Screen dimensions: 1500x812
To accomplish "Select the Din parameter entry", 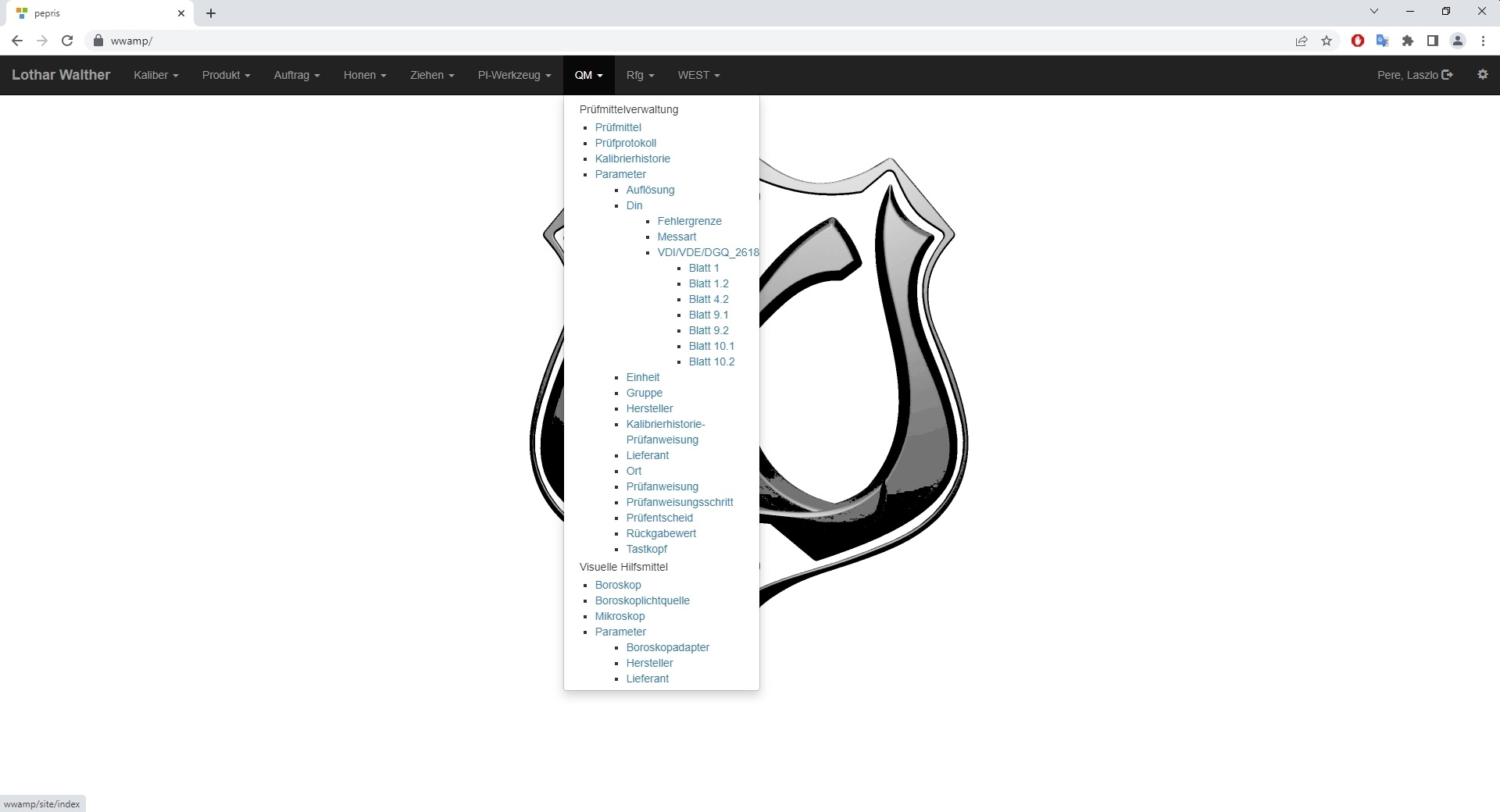I will (634, 205).
